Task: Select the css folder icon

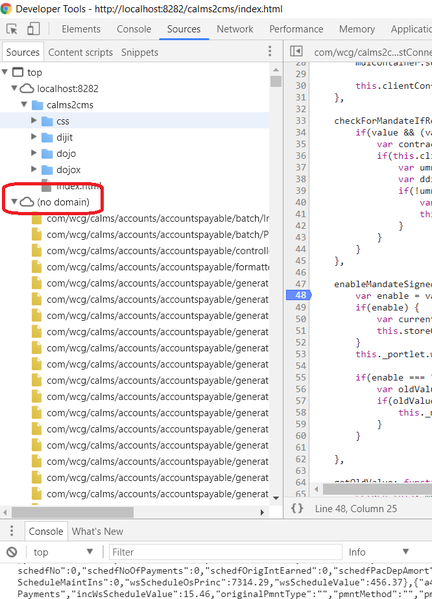Action: (x=47, y=121)
